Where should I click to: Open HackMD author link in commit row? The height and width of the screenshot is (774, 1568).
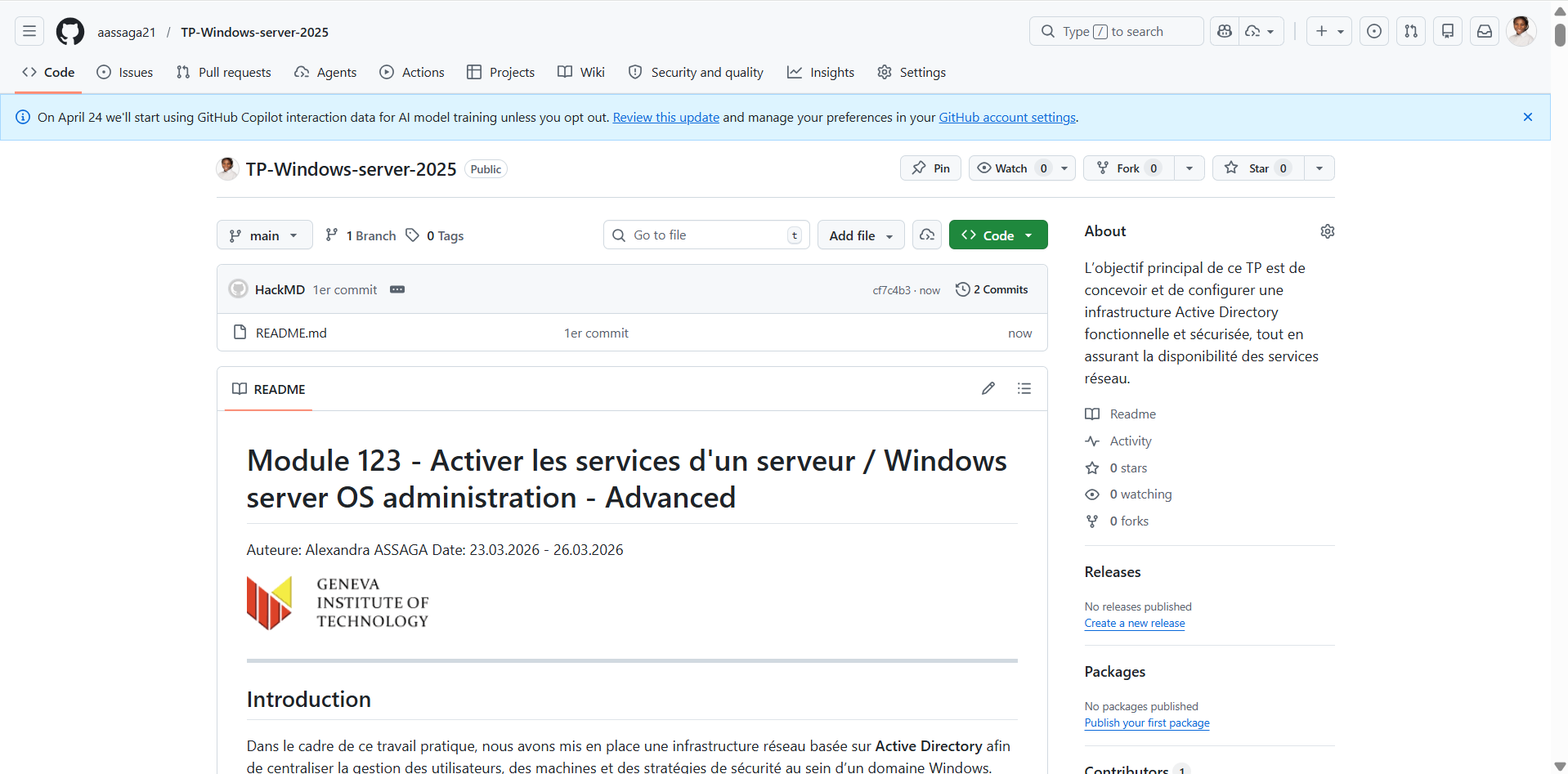click(x=280, y=289)
